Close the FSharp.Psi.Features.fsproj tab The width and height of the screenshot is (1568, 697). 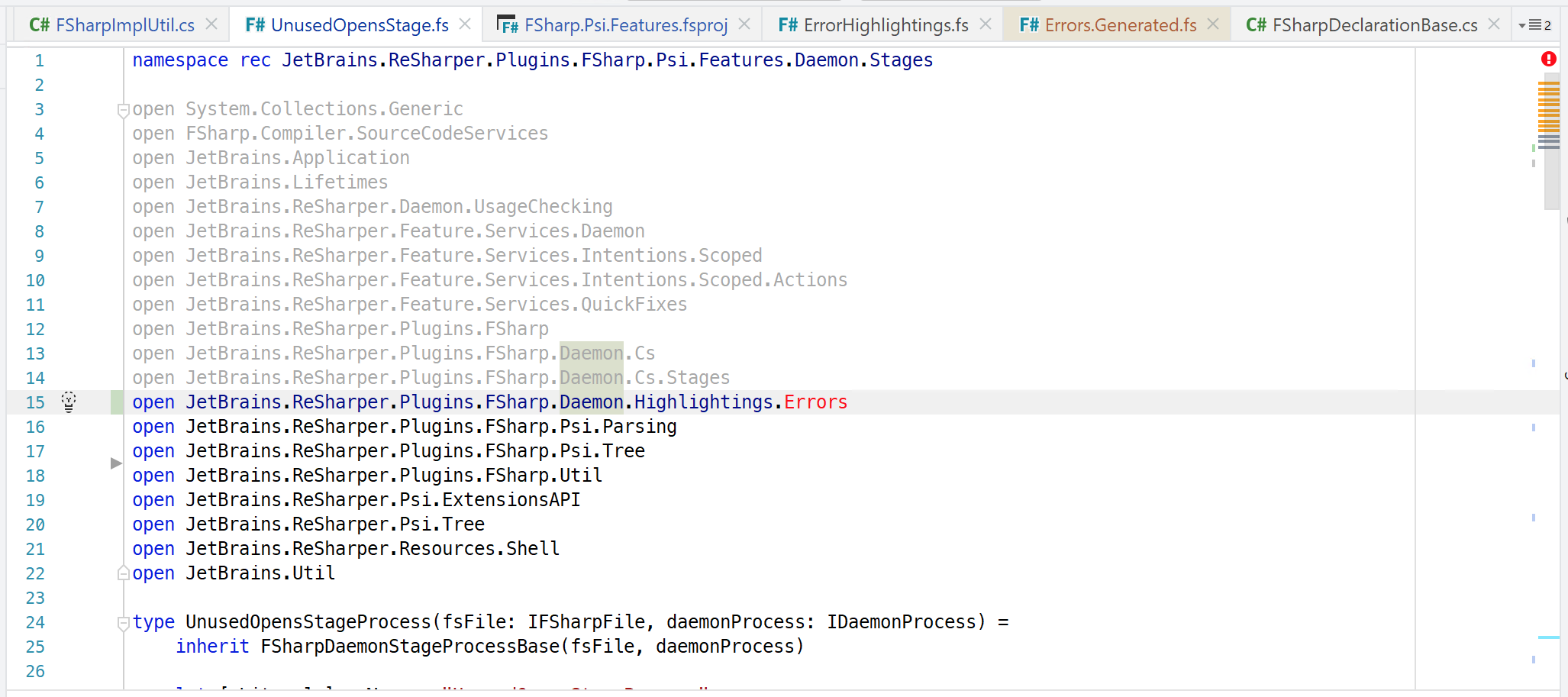click(x=744, y=24)
